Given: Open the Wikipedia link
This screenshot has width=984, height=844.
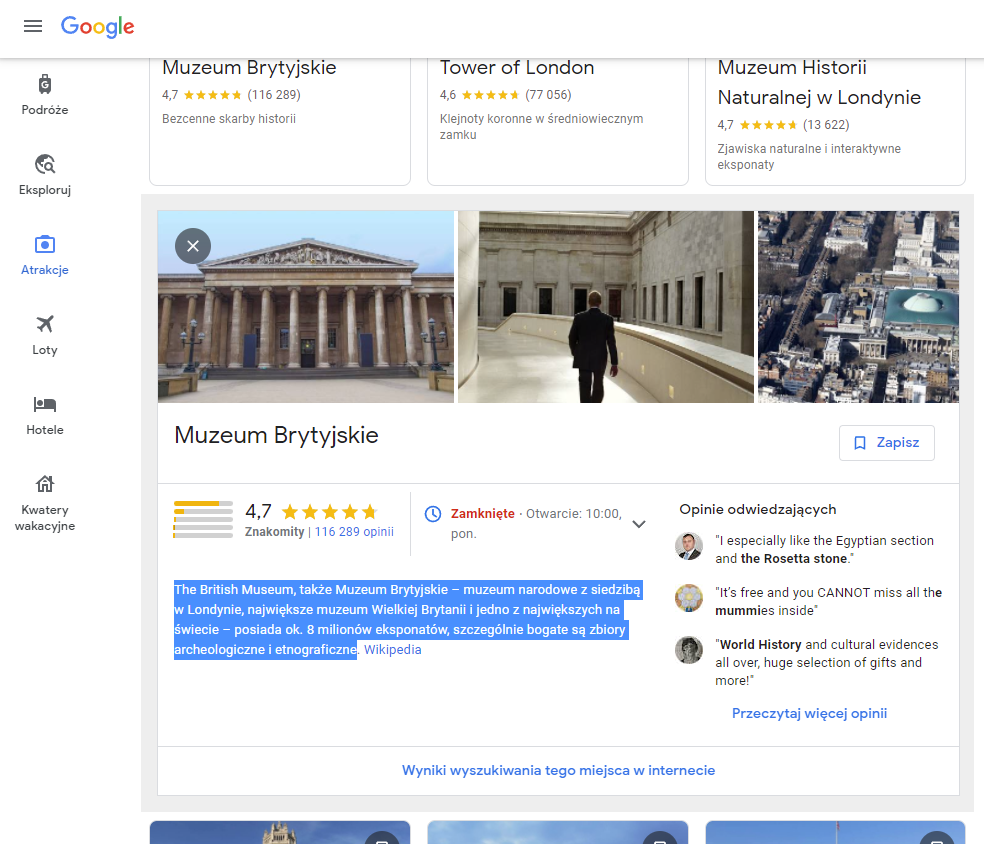Looking at the screenshot, I should (393, 649).
